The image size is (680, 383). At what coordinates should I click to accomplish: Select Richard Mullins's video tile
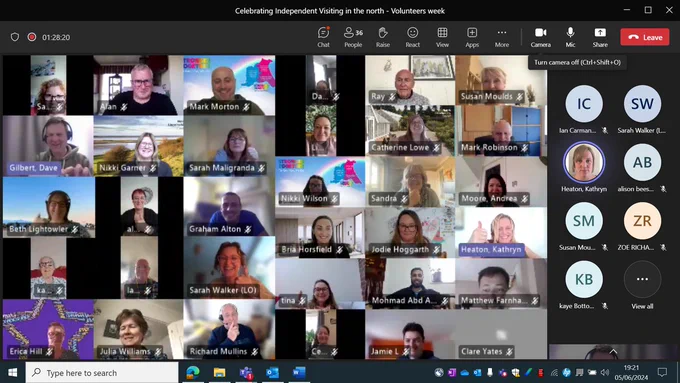tap(229, 330)
